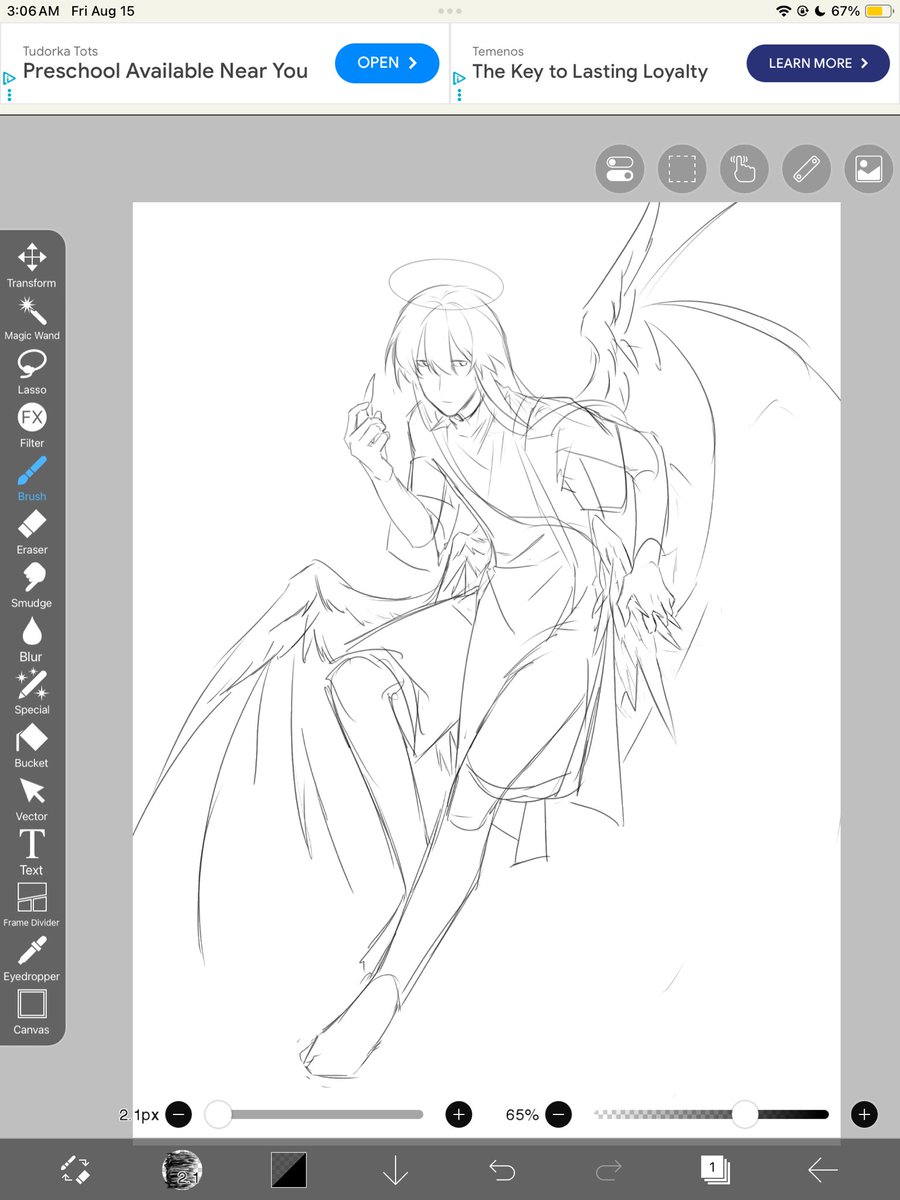Select the Vector tool
This screenshot has width=900, height=1200.
pos(32,799)
